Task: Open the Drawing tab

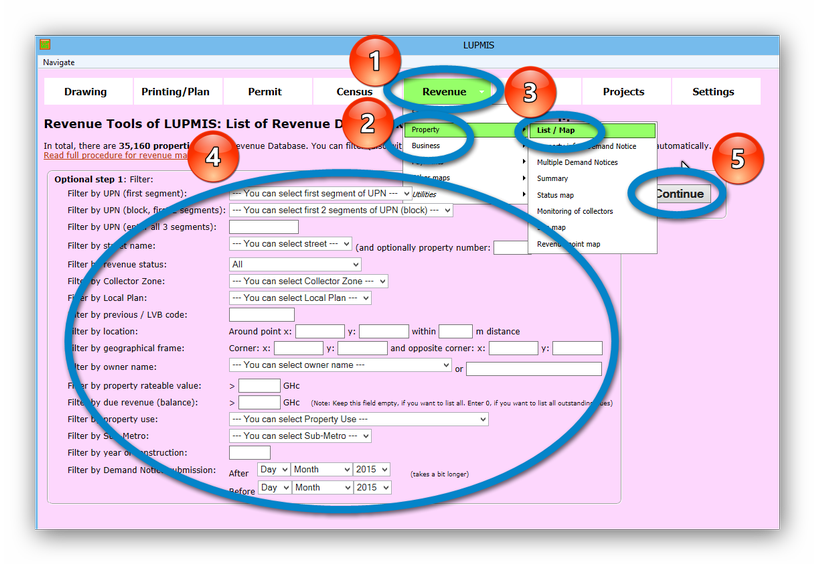Action: pos(86,92)
